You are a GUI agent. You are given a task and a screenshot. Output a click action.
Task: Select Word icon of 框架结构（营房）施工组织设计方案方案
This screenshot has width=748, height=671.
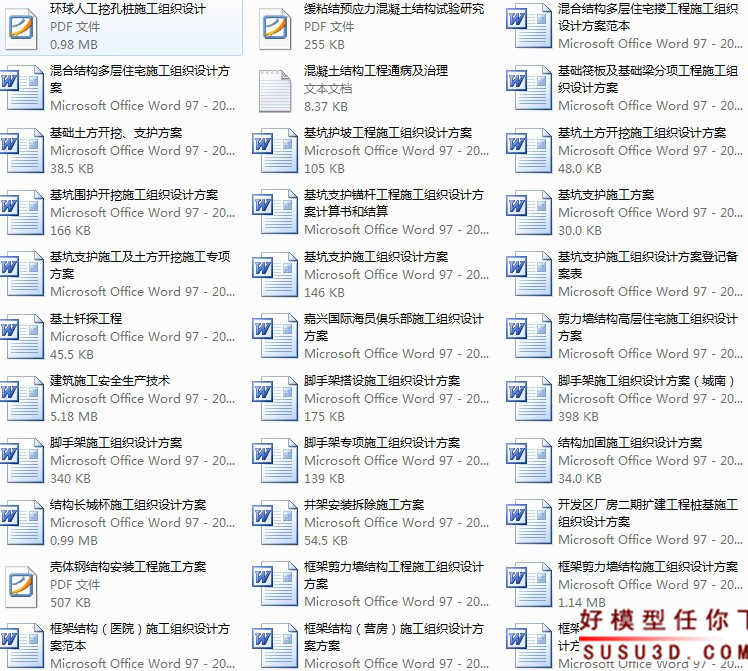click(275, 646)
